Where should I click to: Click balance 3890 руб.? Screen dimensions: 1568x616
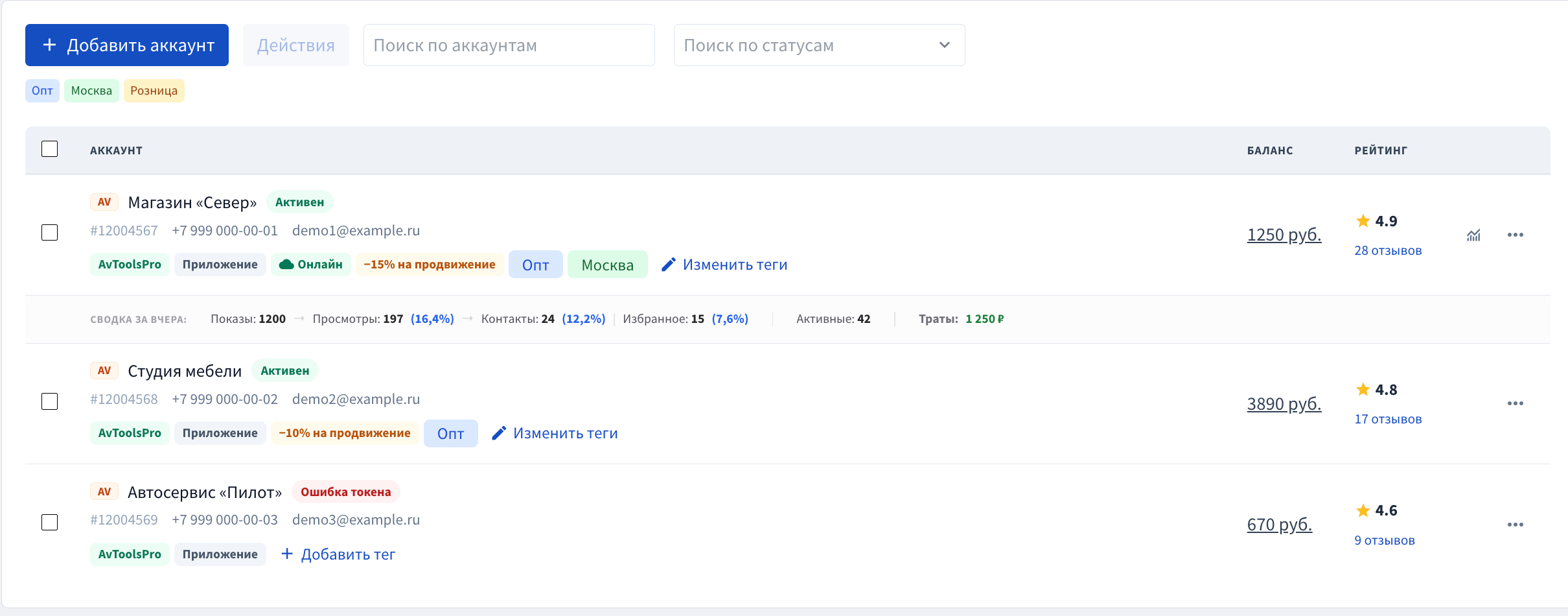pos(1284,404)
